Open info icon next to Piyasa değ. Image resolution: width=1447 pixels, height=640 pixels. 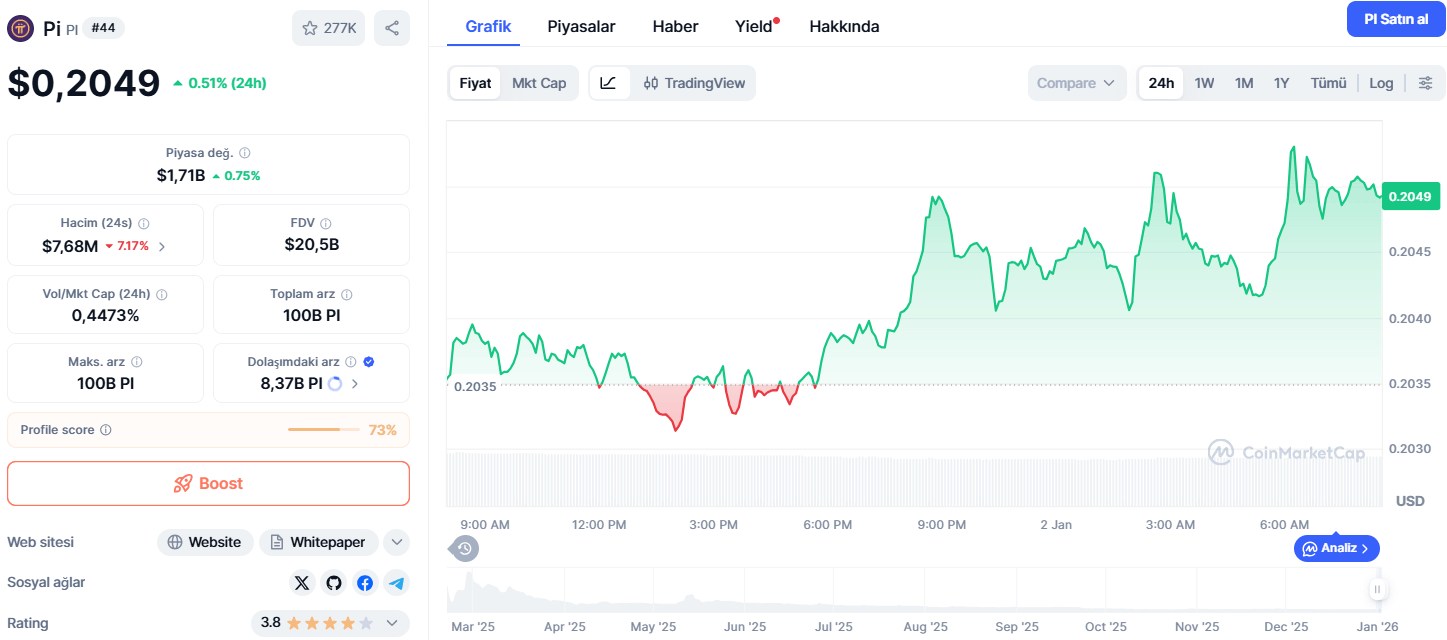(245, 153)
